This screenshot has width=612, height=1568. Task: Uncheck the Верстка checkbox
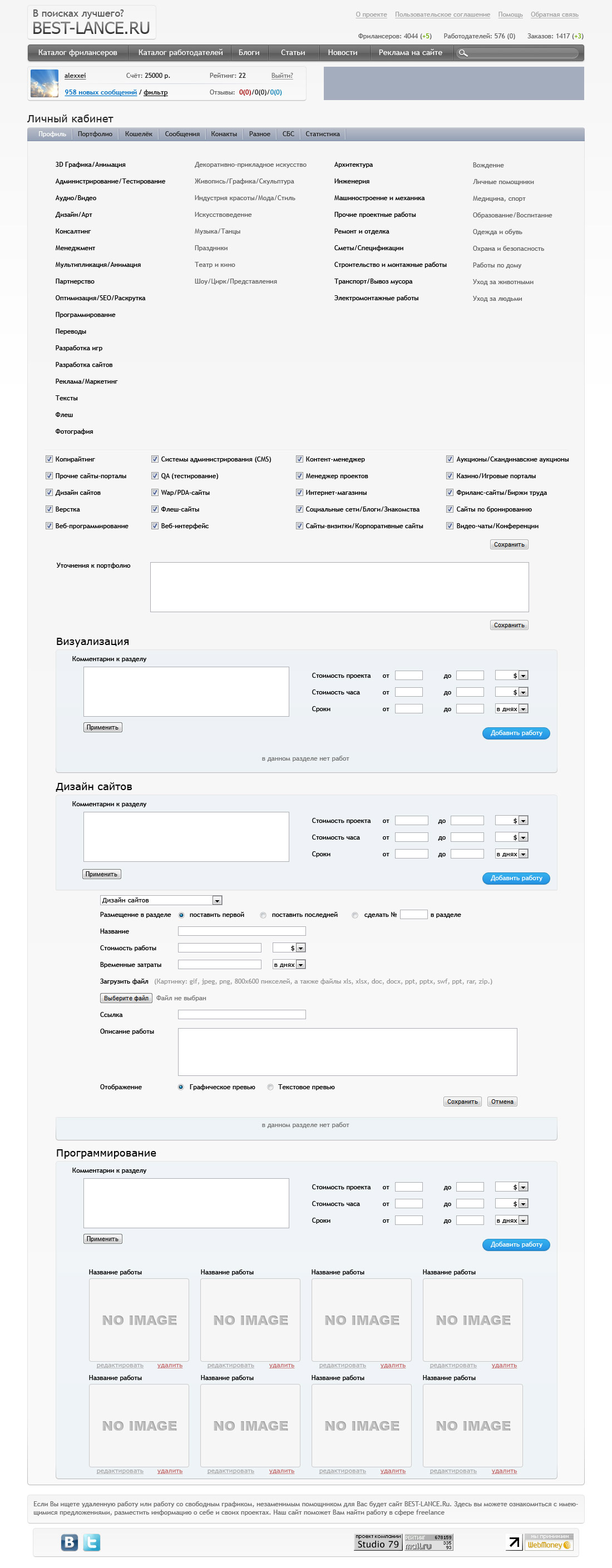(x=50, y=509)
